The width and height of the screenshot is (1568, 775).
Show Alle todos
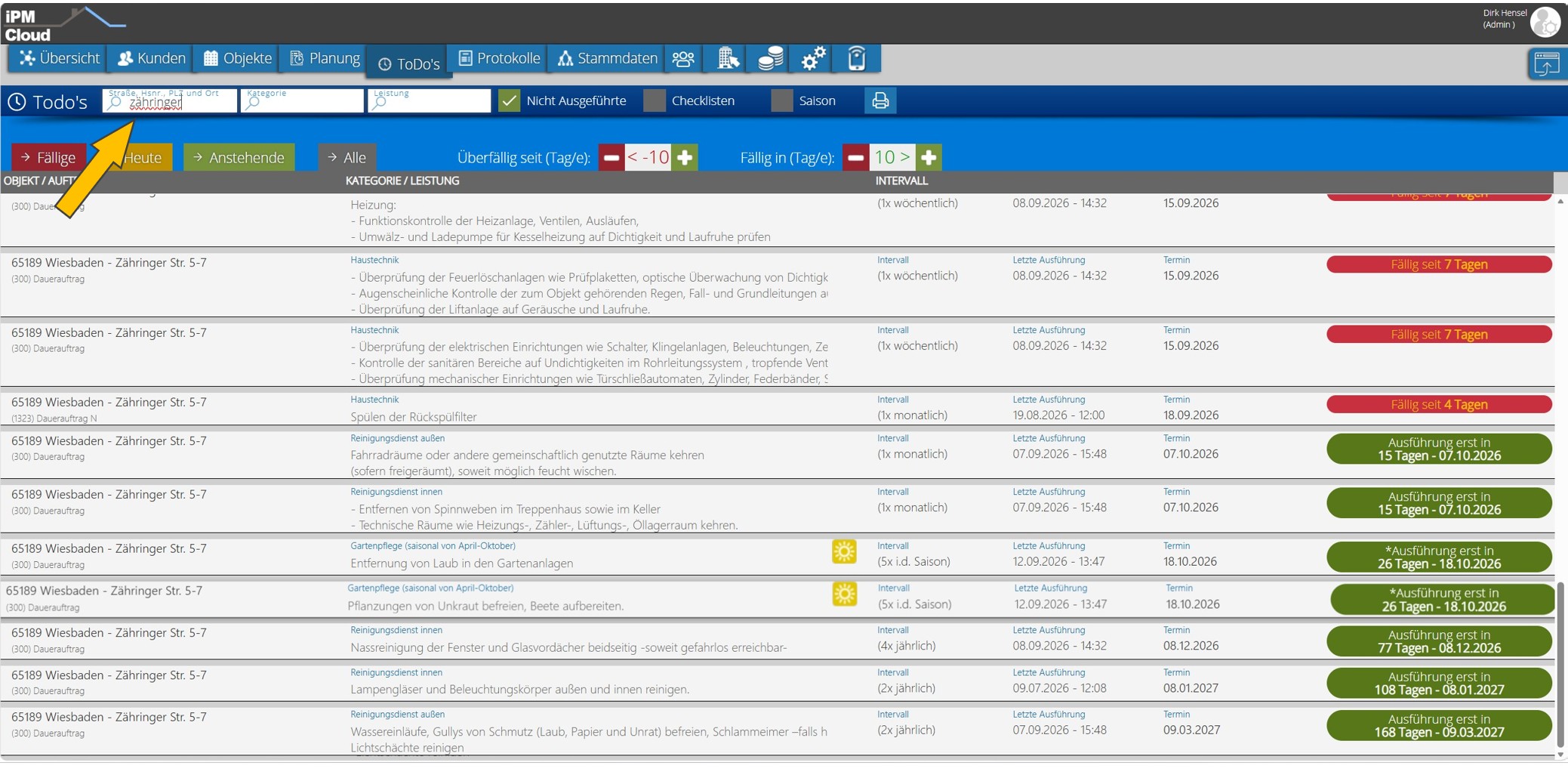pos(347,157)
